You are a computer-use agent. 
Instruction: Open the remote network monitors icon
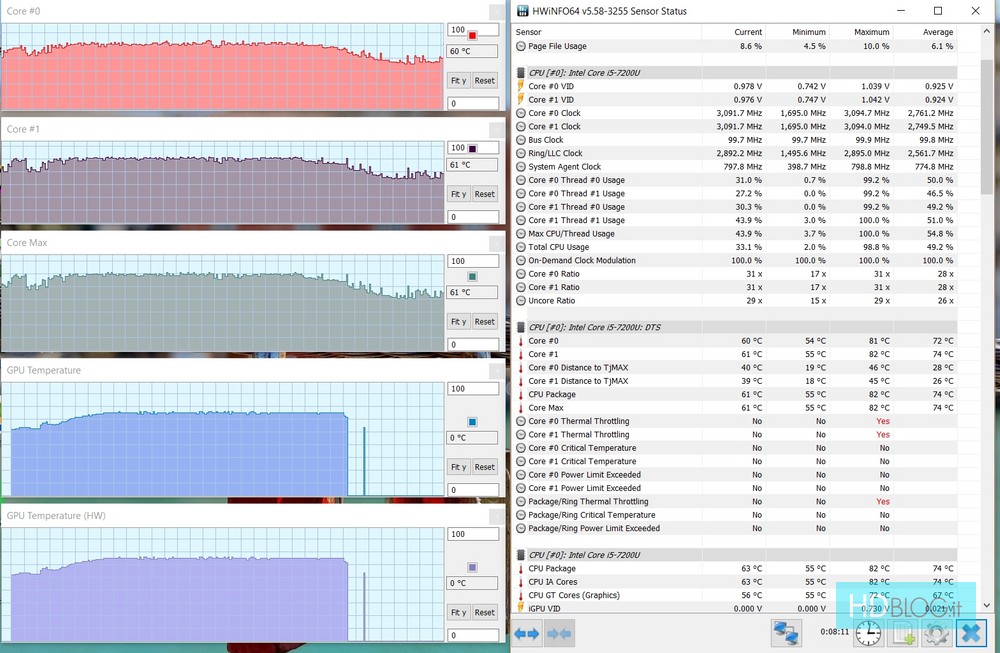786,633
